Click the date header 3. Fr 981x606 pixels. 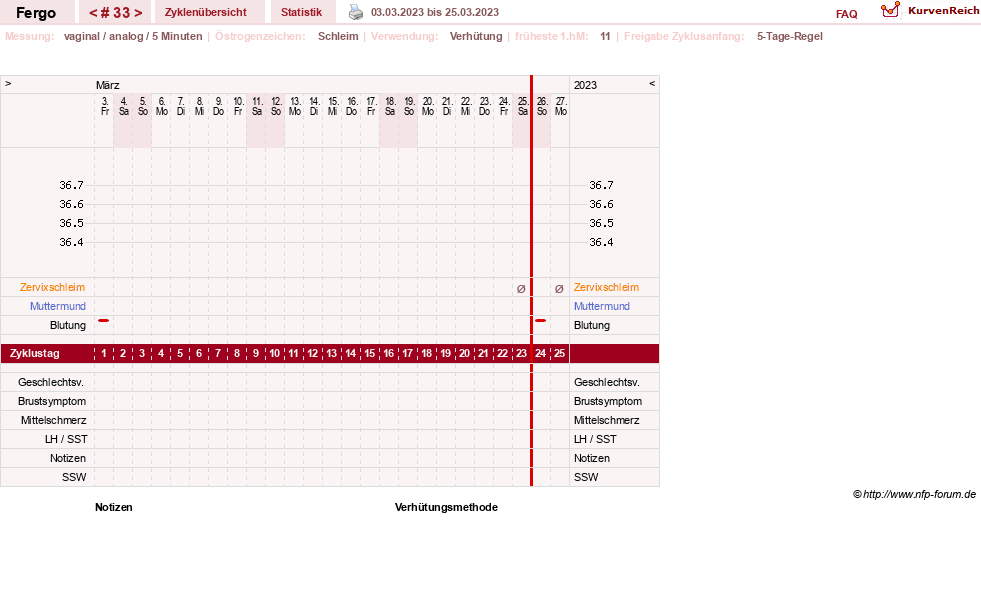click(x=104, y=106)
